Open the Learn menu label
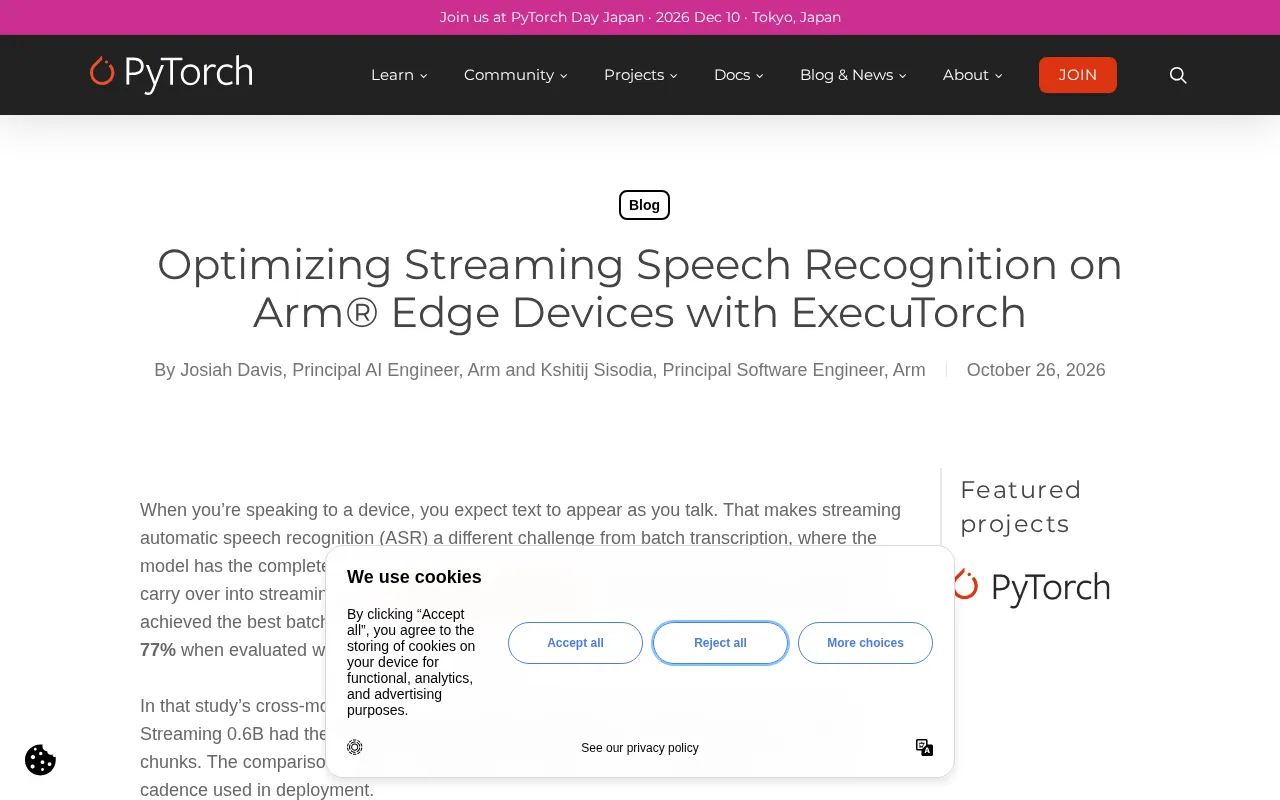 [392, 75]
